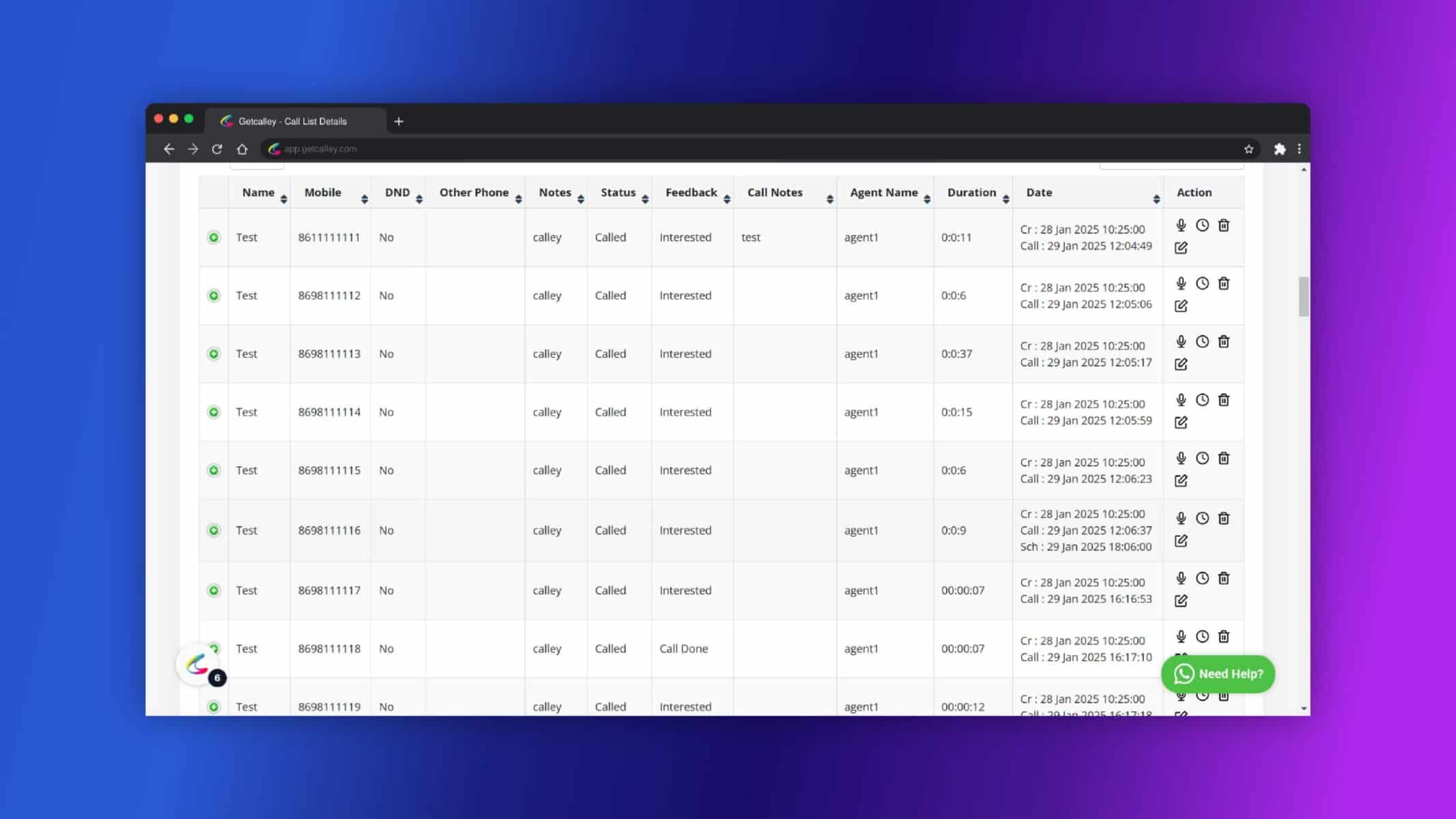This screenshot has width=1456, height=819.
Task: Expand the Status column sort dropdown
Action: pos(644,198)
